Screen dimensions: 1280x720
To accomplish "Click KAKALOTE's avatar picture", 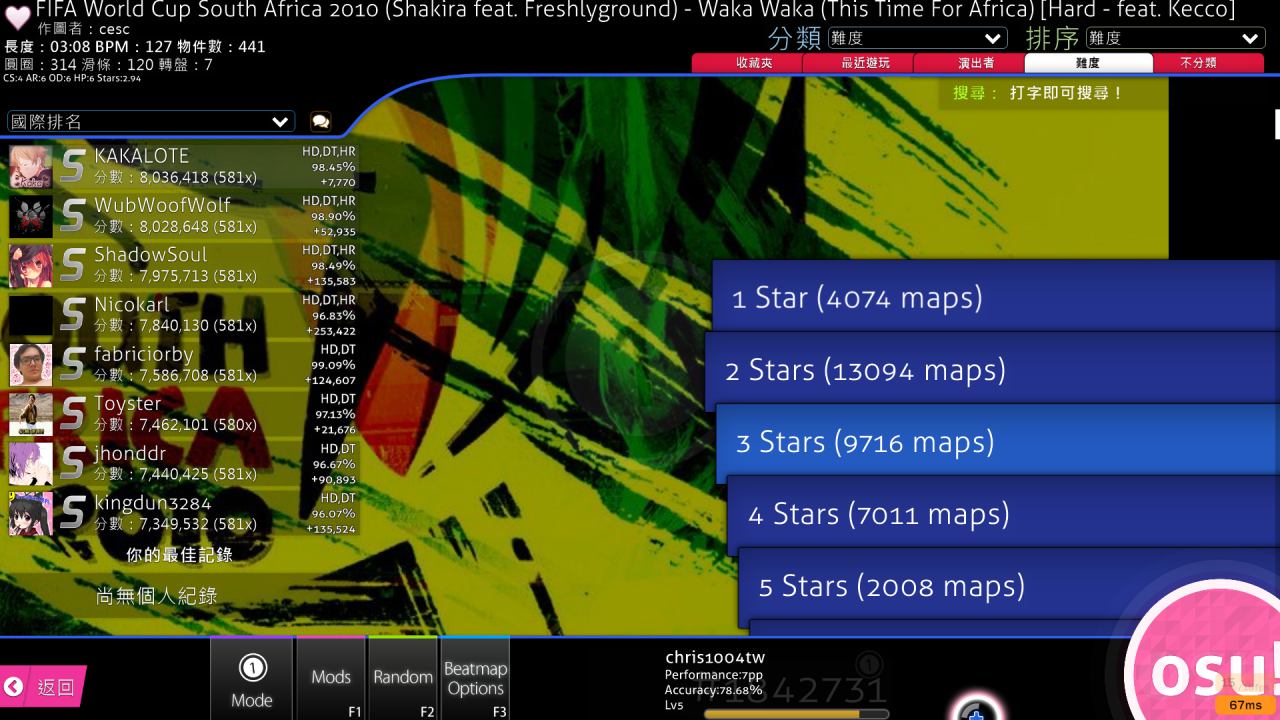I will [x=31, y=167].
